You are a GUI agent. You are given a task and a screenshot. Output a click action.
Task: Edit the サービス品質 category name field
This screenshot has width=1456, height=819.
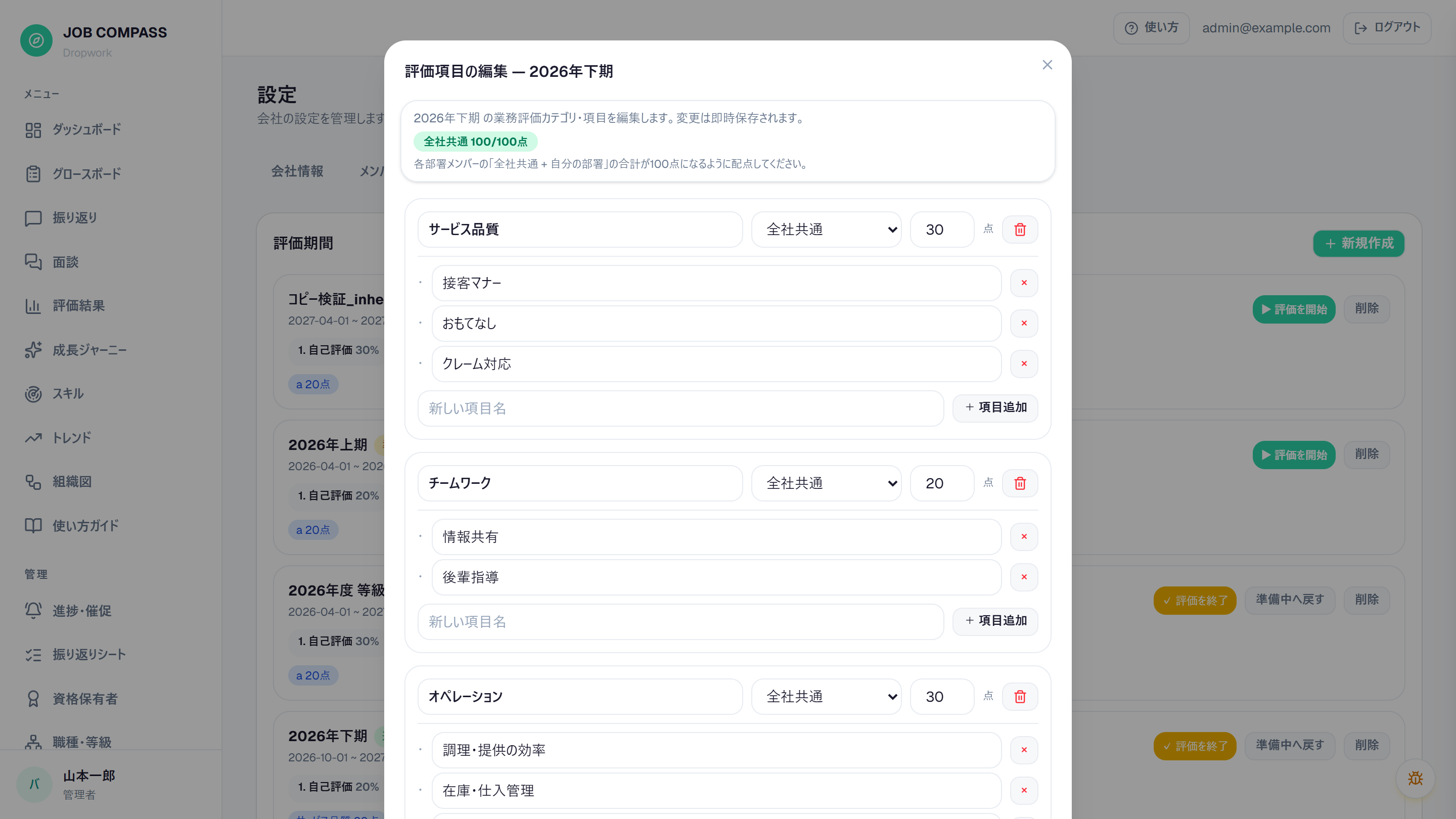pos(580,230)
